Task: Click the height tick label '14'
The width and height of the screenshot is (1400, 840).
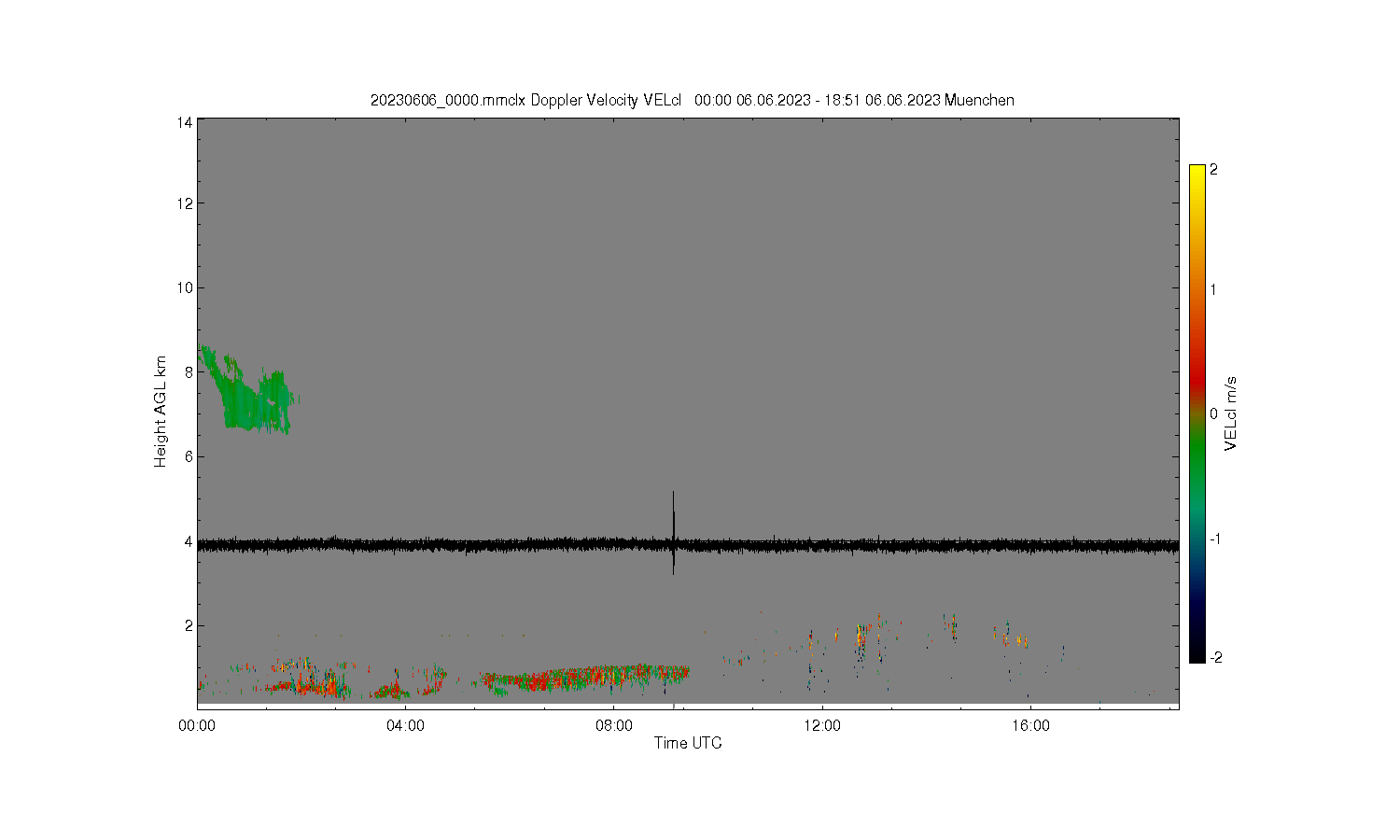Action: pos(185,122)
